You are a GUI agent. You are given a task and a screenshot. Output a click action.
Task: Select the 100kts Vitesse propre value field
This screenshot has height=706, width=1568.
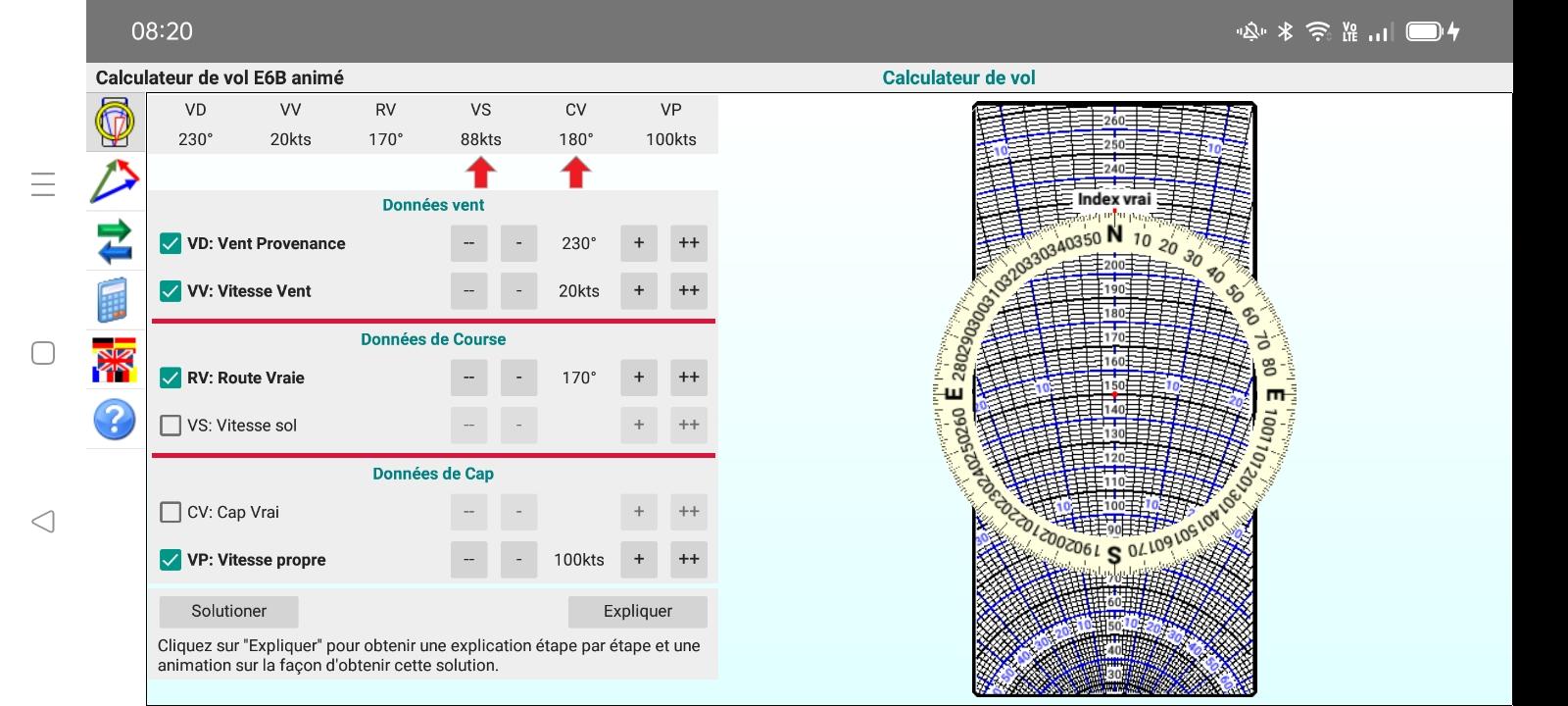click(x=579, y=560)
